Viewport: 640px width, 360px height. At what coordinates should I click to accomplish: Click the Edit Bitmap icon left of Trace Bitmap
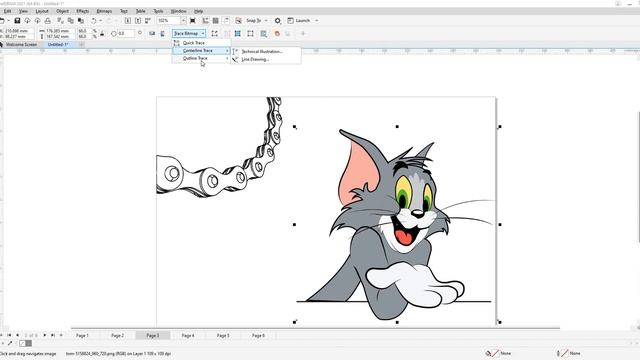(162, 33)
